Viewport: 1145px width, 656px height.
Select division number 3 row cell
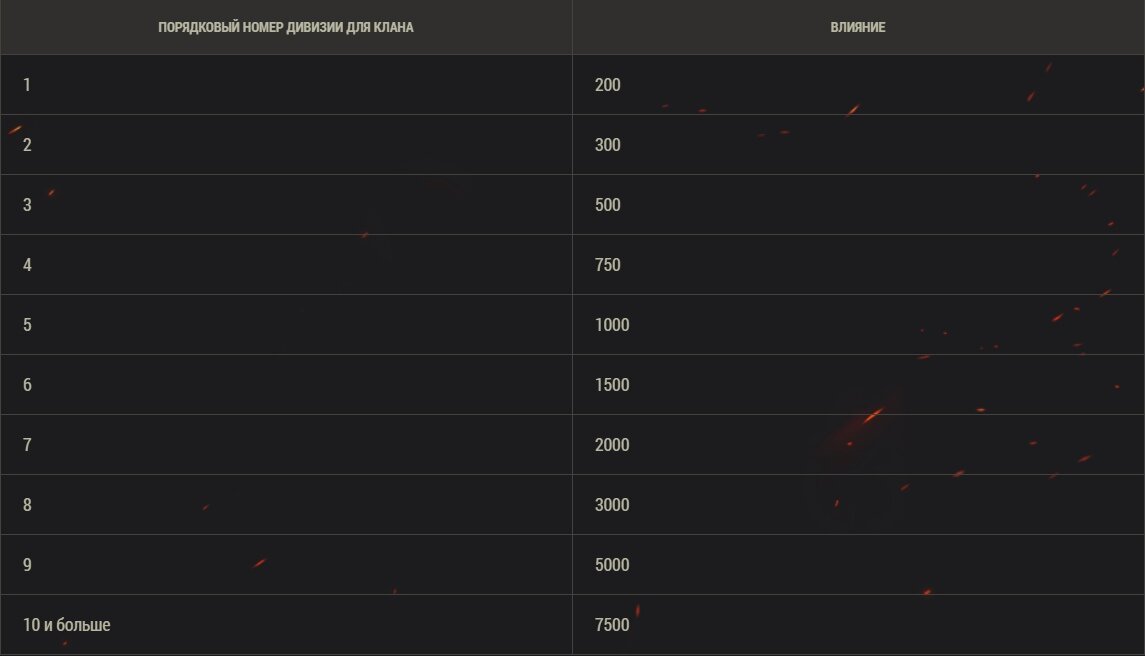click(x=286, y=205)
